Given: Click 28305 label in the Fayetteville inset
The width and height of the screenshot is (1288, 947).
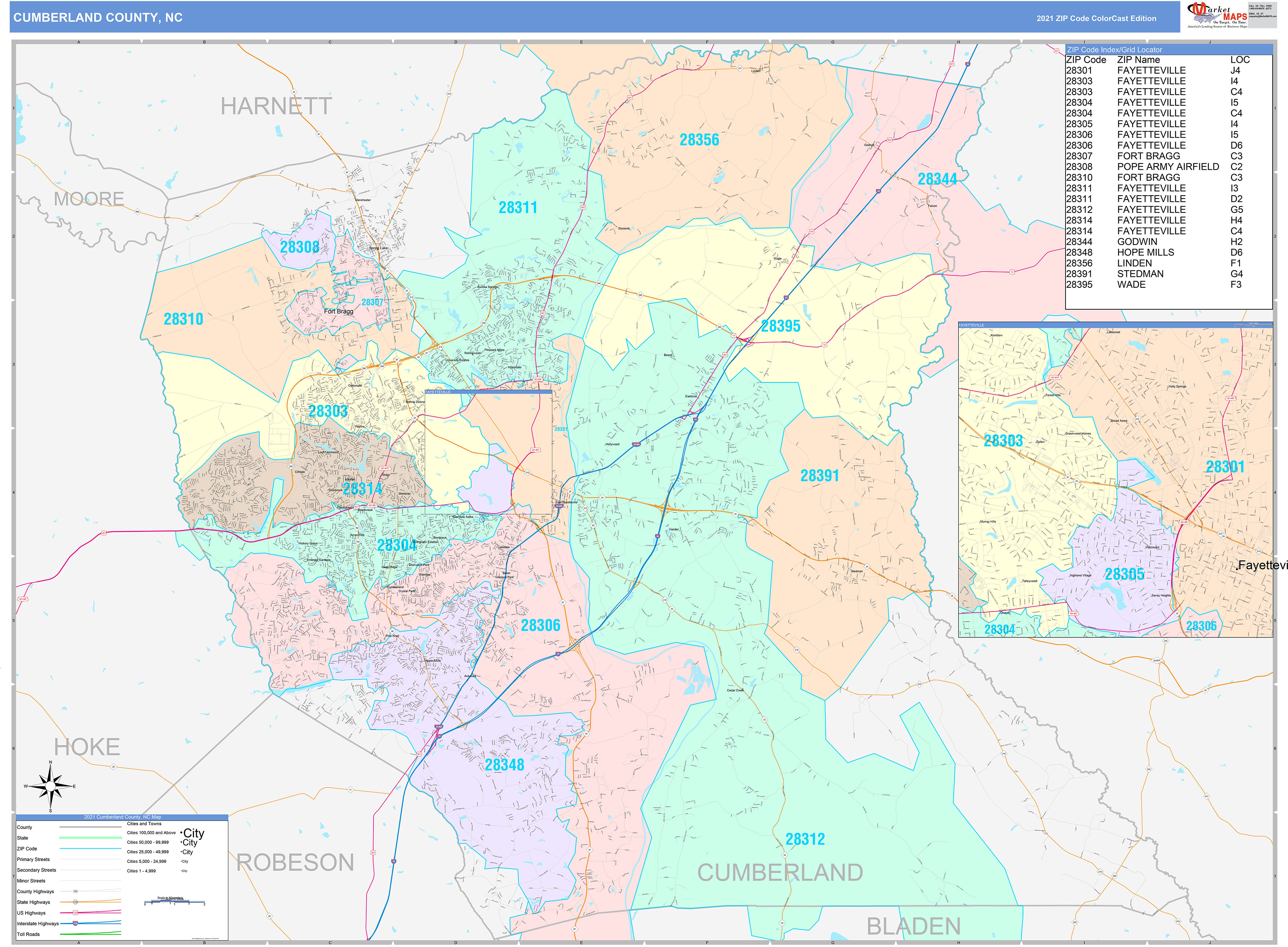Looking at the screenshot, I should point(1124,574).
